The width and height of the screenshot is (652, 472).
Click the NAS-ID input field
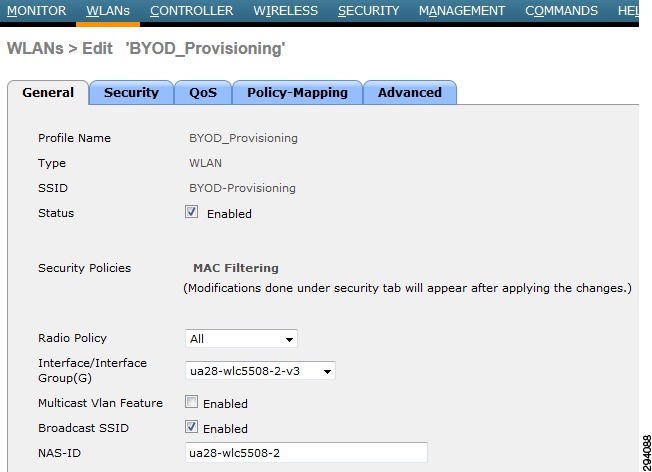tap(306, 452)
